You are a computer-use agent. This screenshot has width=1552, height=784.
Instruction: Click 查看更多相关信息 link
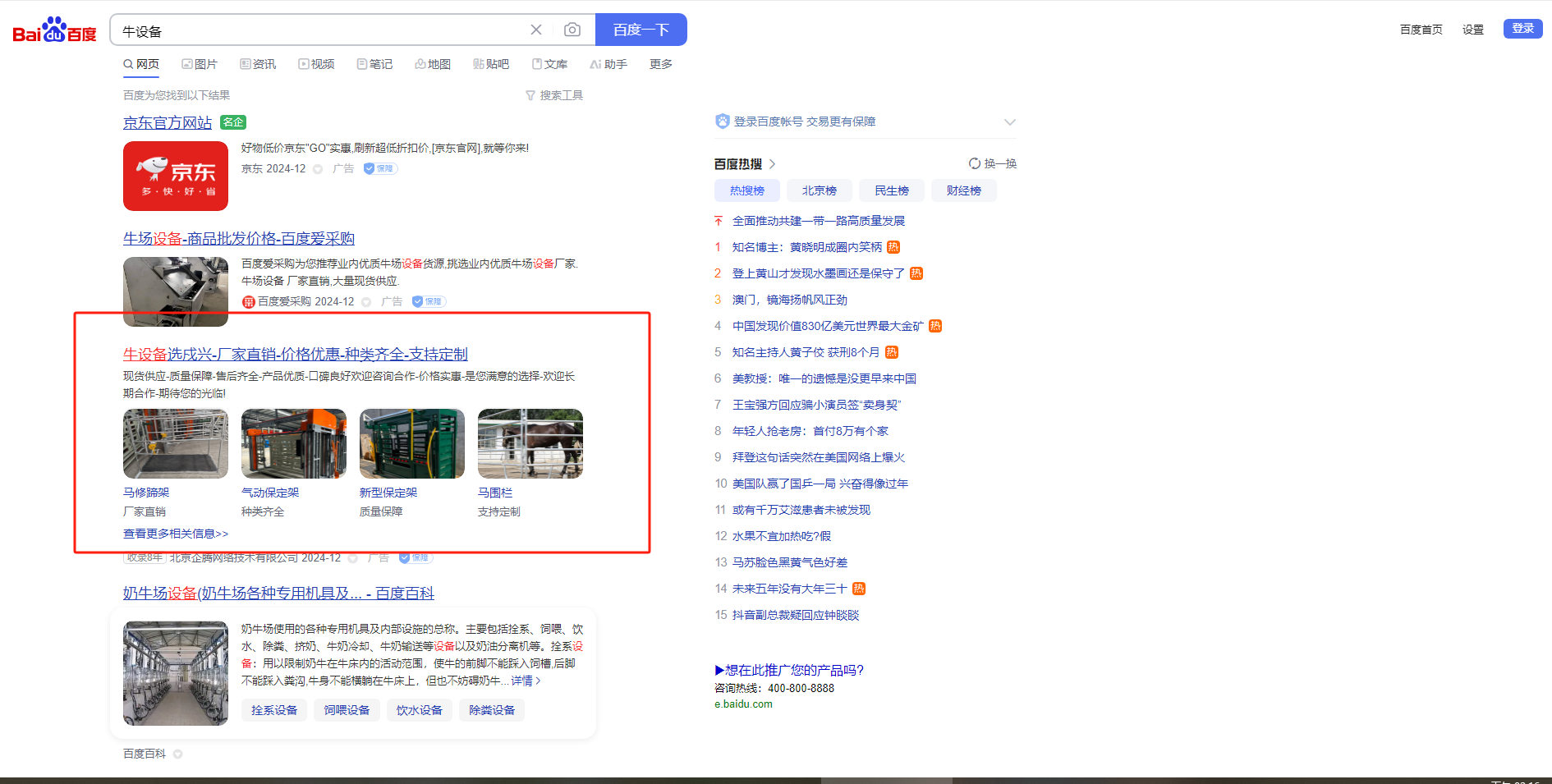pyautogui.click(x=176, y=534)
